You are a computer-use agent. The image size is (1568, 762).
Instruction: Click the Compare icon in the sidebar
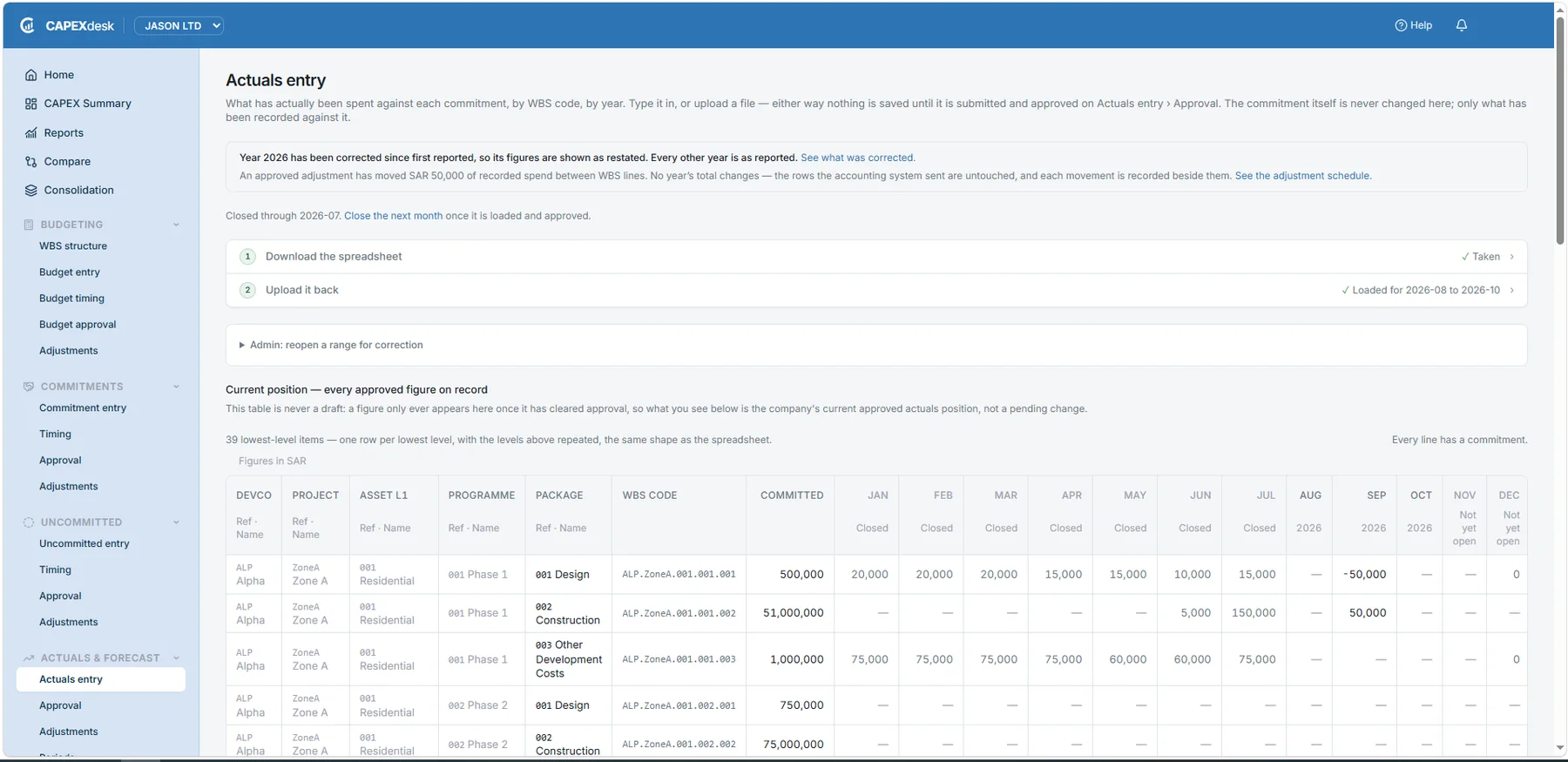[31, 162]
